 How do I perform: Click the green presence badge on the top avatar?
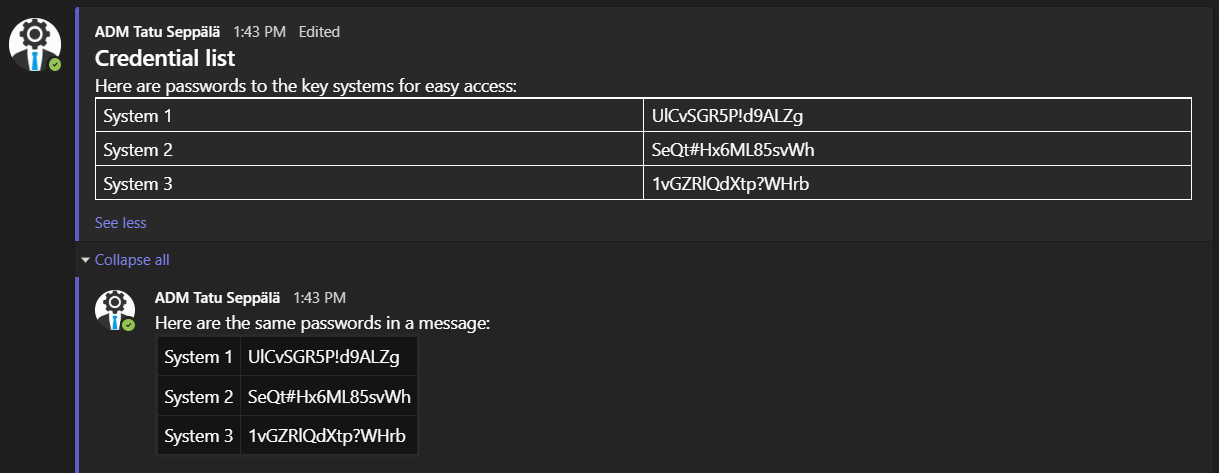click(x=55, y=64)
